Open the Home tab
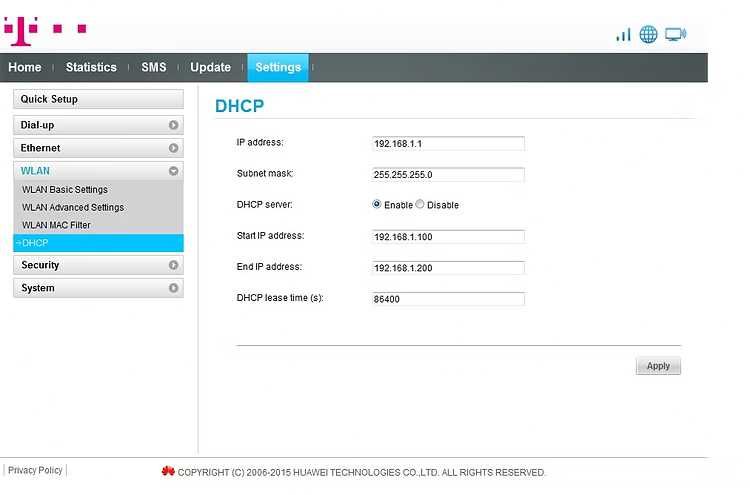Image resolution: width=750 pixels, height=495 pixels. (25, 67)
